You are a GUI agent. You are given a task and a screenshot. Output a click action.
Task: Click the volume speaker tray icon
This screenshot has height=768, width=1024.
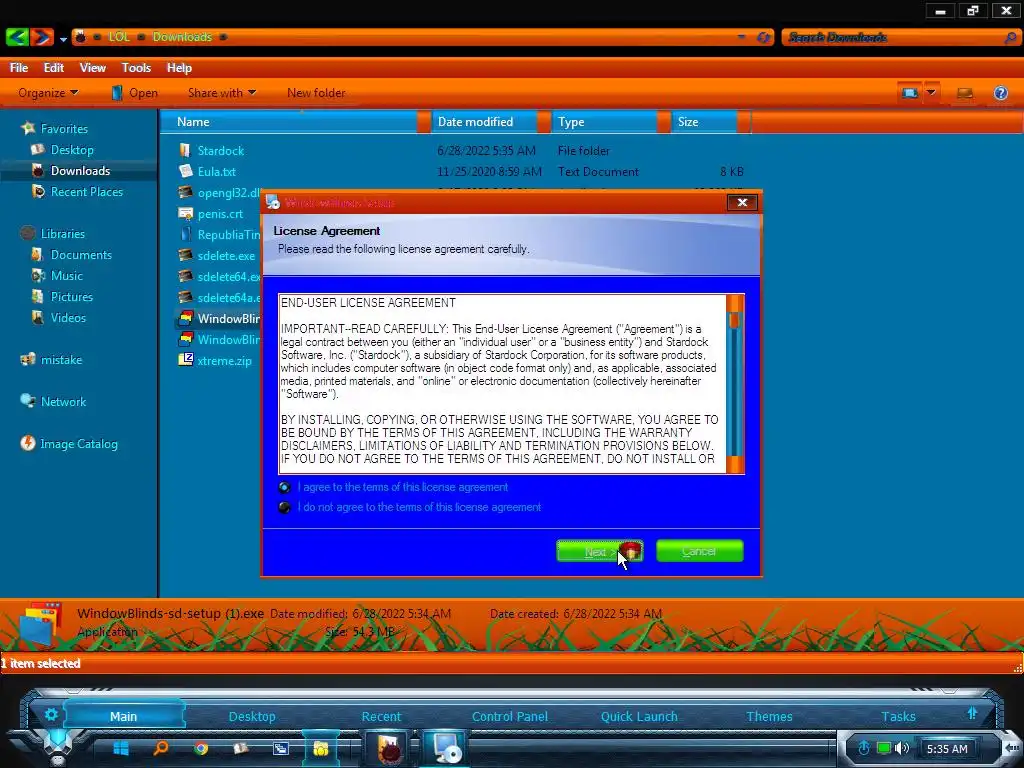tap(902, 748)
